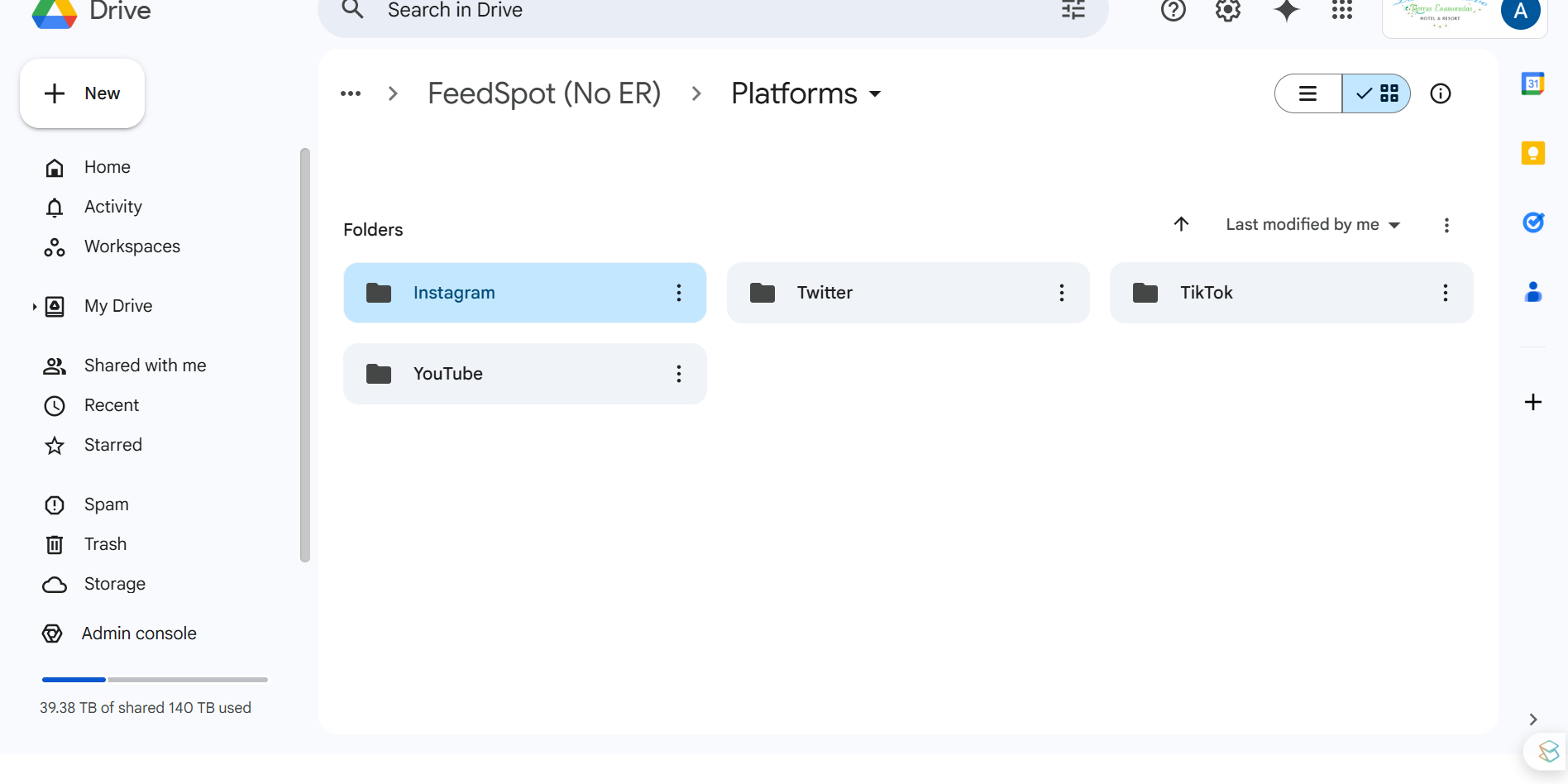
Task: Open Google Tasks side panel
Action: 1533,222
